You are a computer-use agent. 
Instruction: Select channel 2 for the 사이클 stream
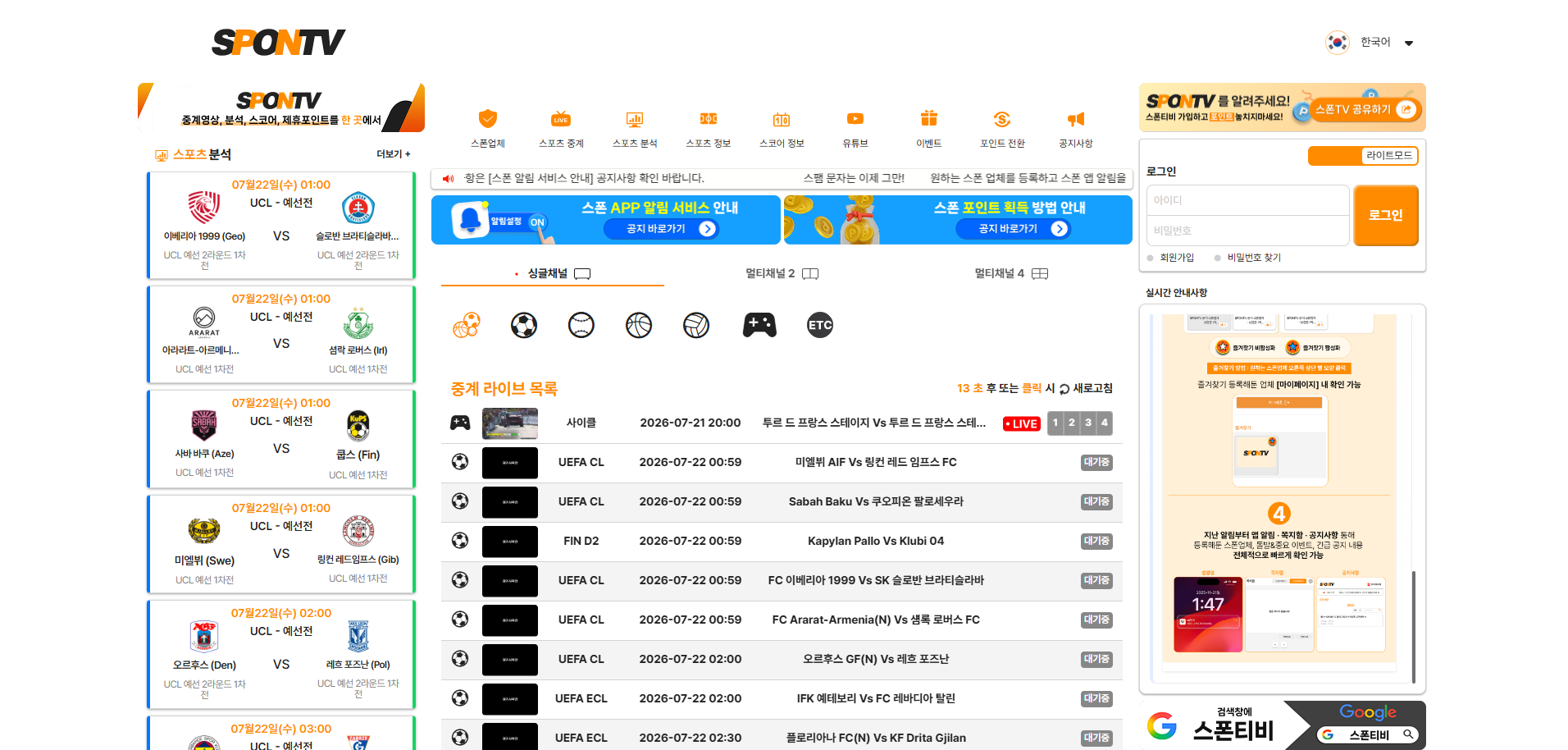[x=1072, y=423]
